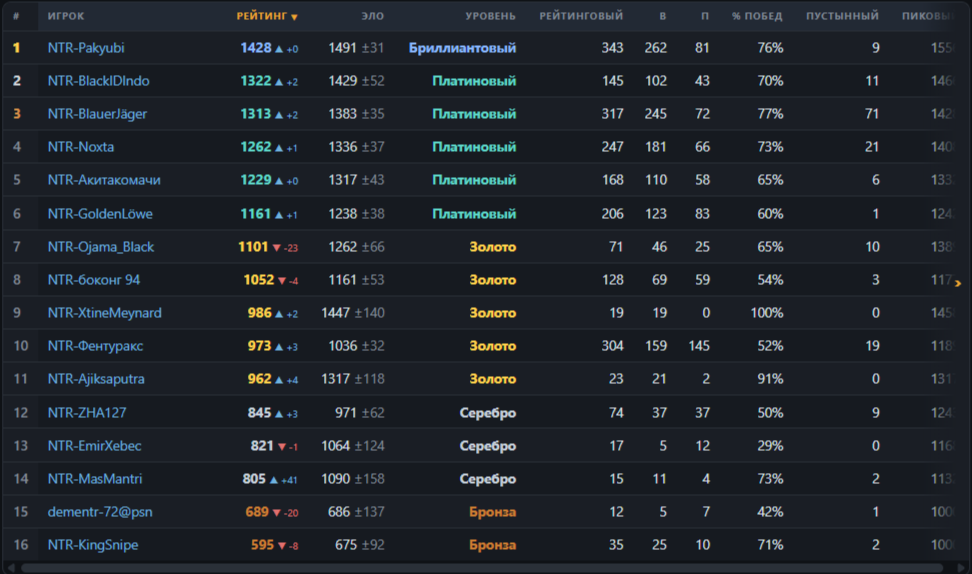Click the up arrow beside rating 1313
The width and height of the screenshot is (972, 574).
tap(279, 115)
